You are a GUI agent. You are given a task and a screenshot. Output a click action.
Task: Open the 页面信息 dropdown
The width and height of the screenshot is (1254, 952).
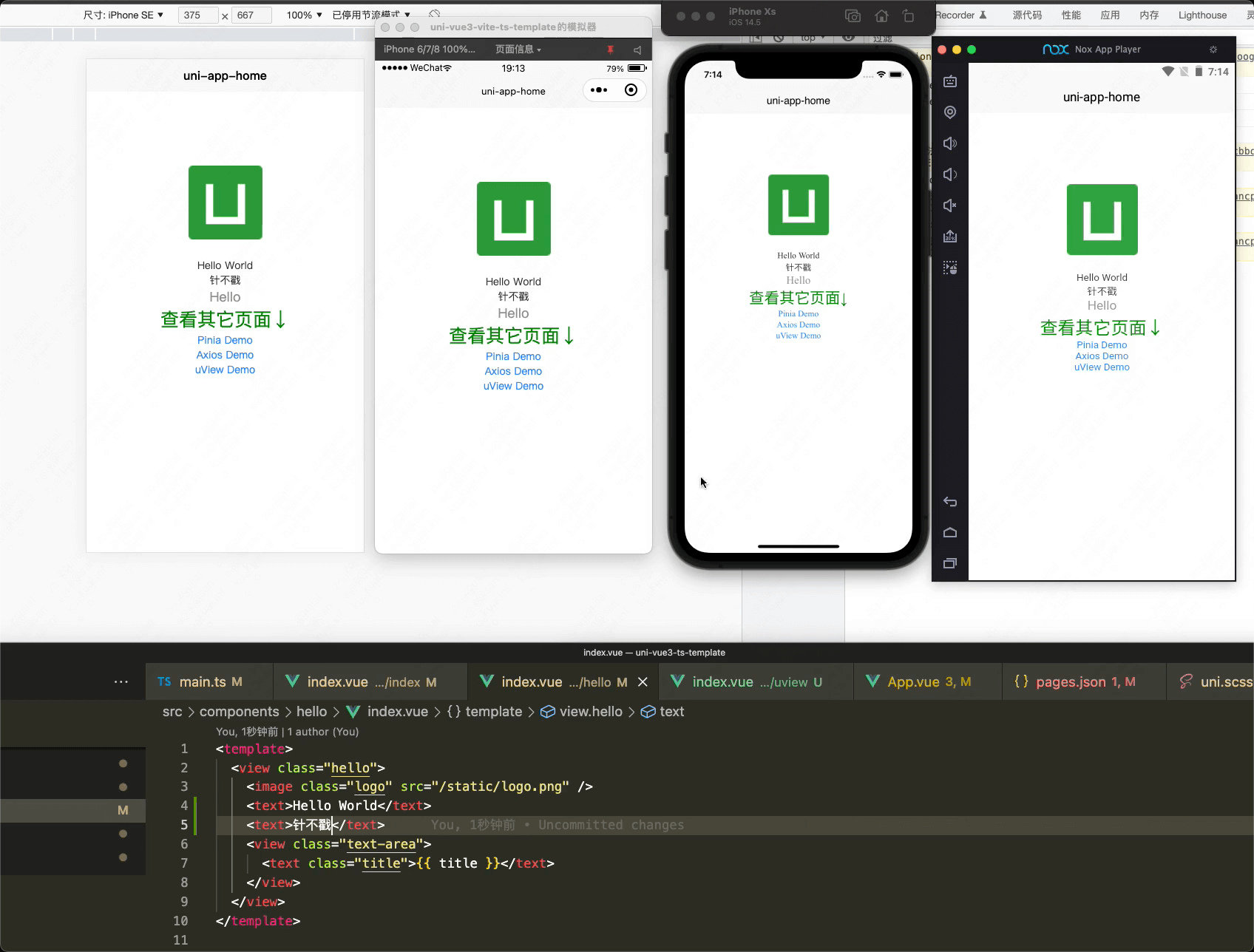517,50
